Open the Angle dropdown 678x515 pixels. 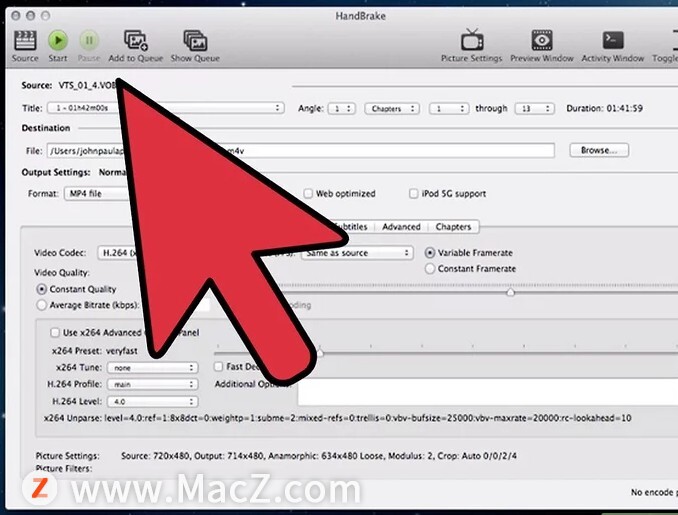tap(342, 108)
